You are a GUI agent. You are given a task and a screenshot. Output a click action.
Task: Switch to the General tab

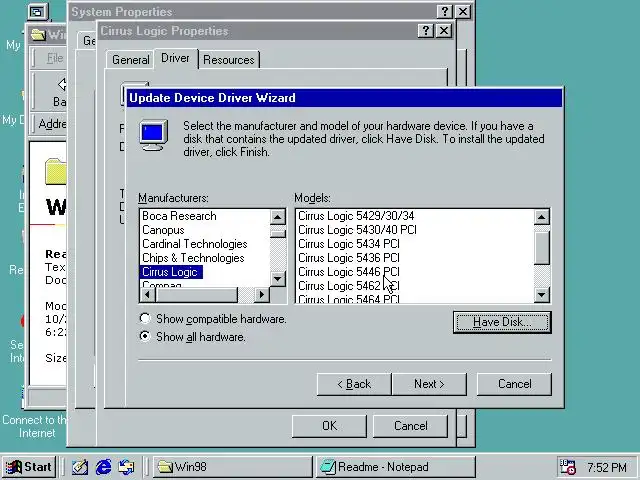tap(131, 60)
